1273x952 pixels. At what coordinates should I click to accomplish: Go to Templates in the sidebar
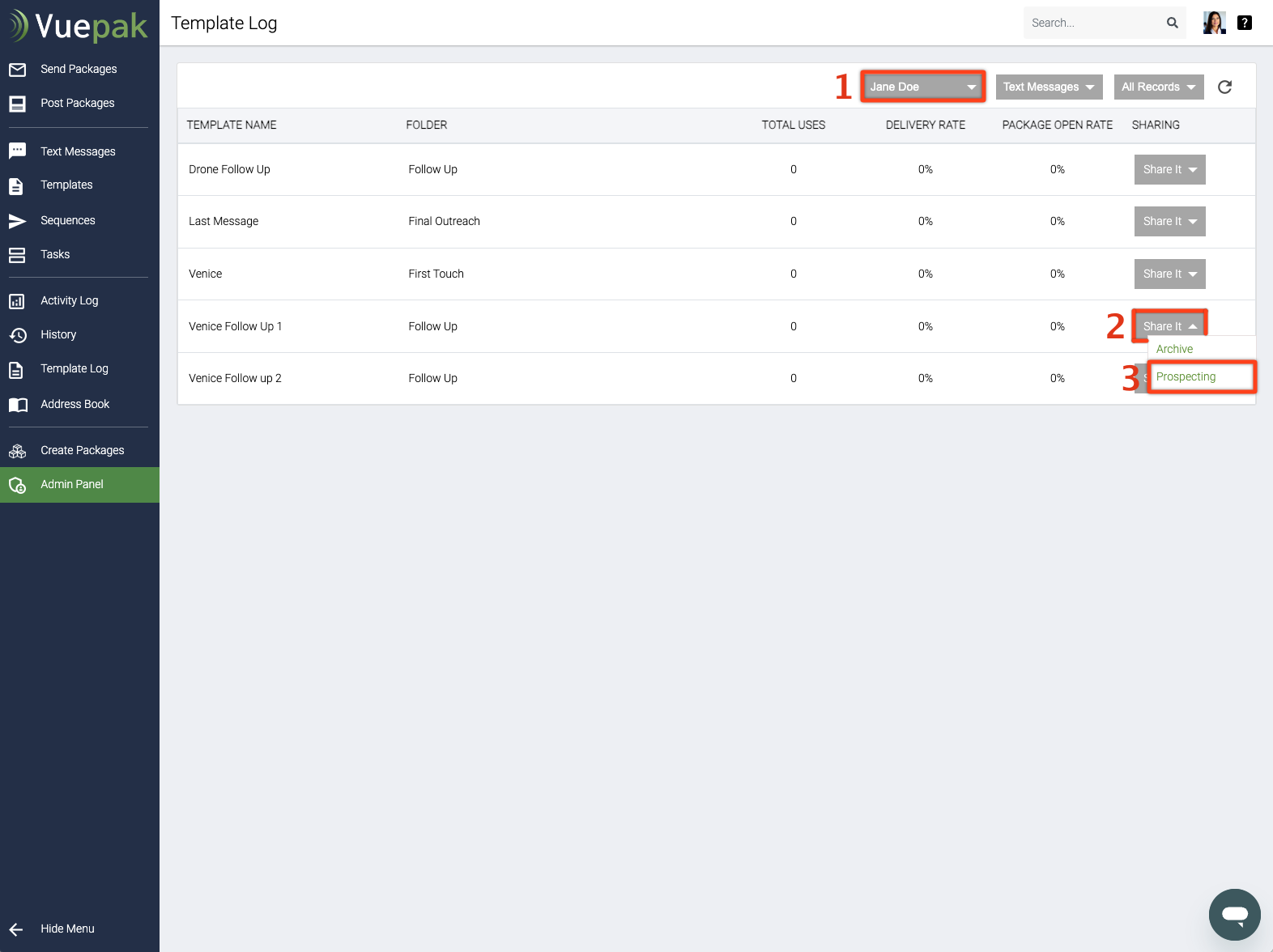pos(66,185)
